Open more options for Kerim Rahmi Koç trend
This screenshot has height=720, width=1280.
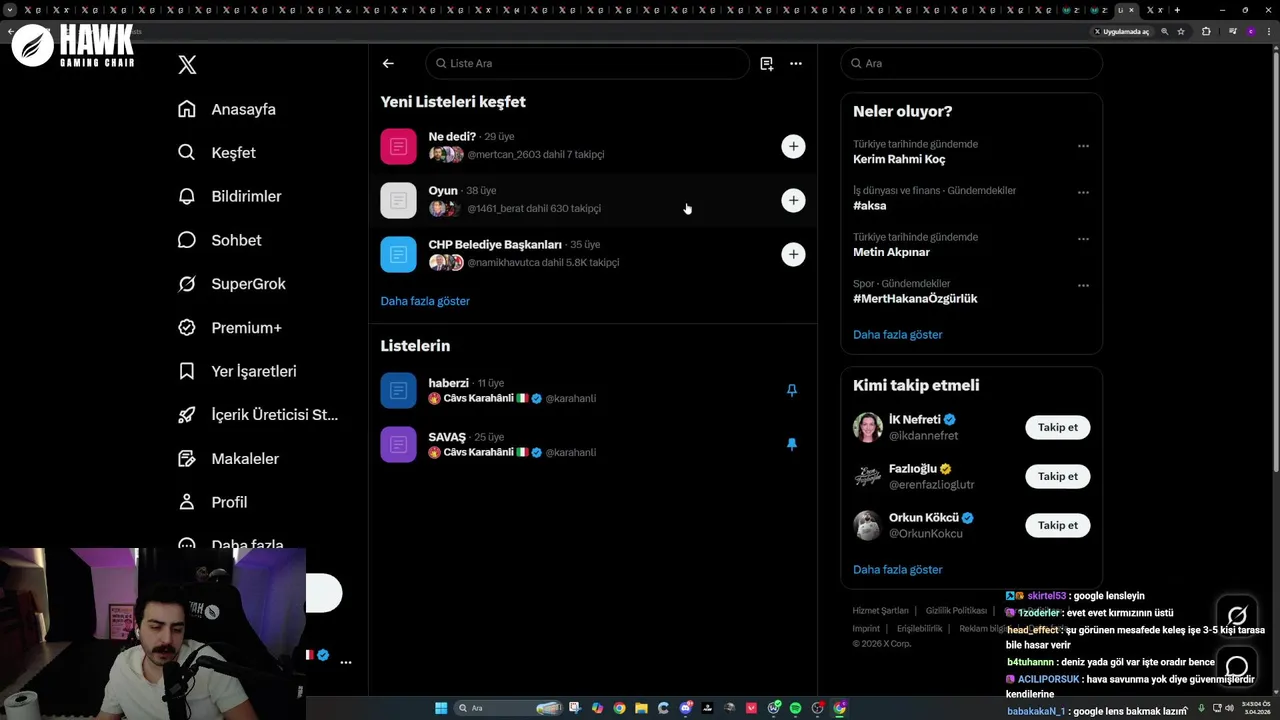pos(1083,146)
